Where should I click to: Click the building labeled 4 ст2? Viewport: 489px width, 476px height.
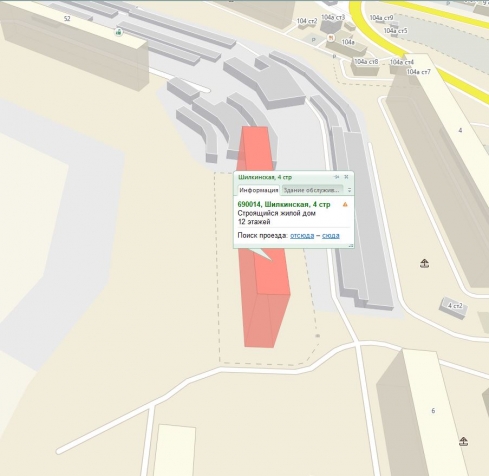click(454, 308)
